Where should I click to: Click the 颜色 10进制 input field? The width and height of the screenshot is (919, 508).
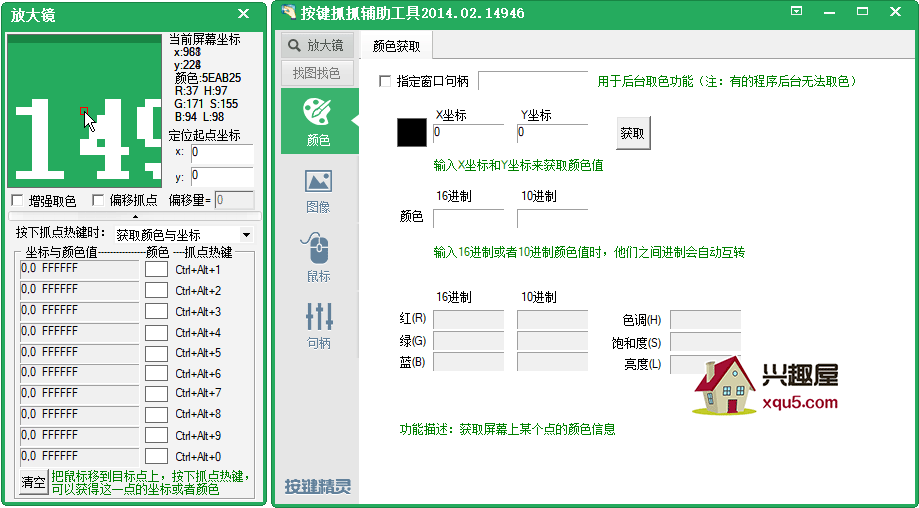(552, 219)
